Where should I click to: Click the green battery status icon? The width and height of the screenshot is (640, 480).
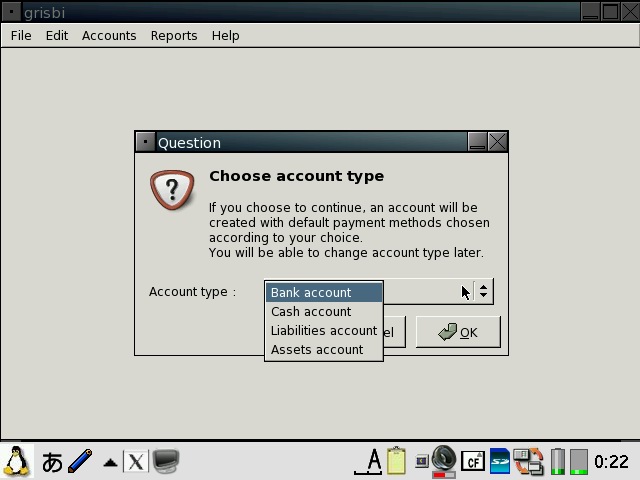pyautogui.click(x=558, y=461)
